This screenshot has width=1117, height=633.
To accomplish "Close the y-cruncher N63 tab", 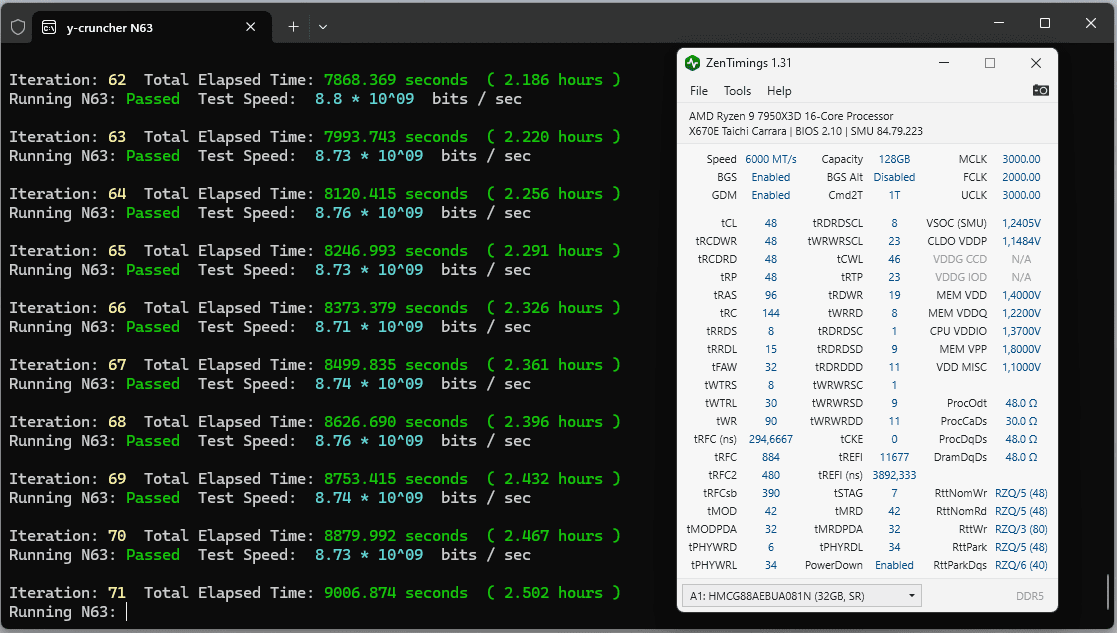I will (x=251, y=27).
